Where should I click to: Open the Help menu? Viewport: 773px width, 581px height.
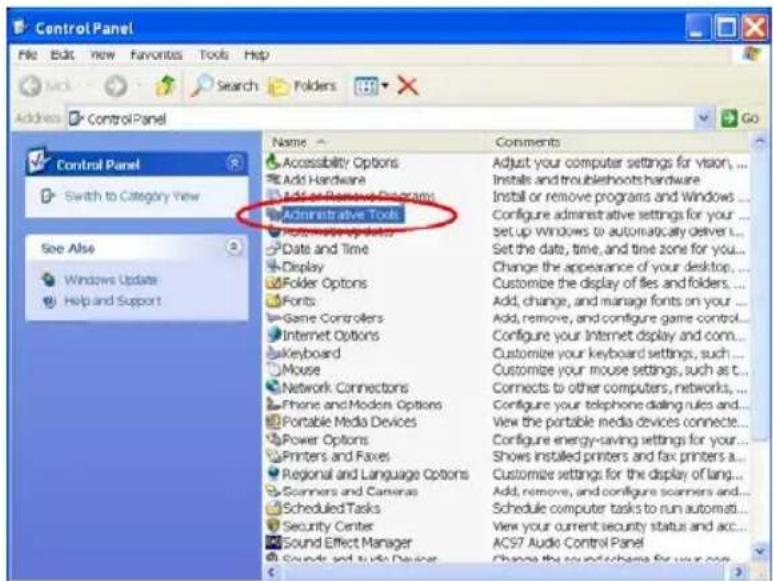click(256, 54)
